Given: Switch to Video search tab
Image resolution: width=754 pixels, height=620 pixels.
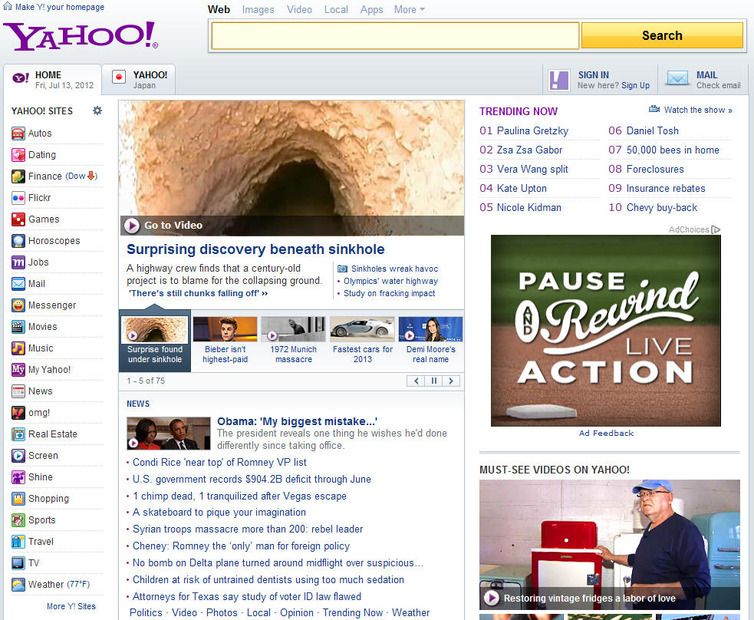Looking at the screenshot, I should click(299, 10).
